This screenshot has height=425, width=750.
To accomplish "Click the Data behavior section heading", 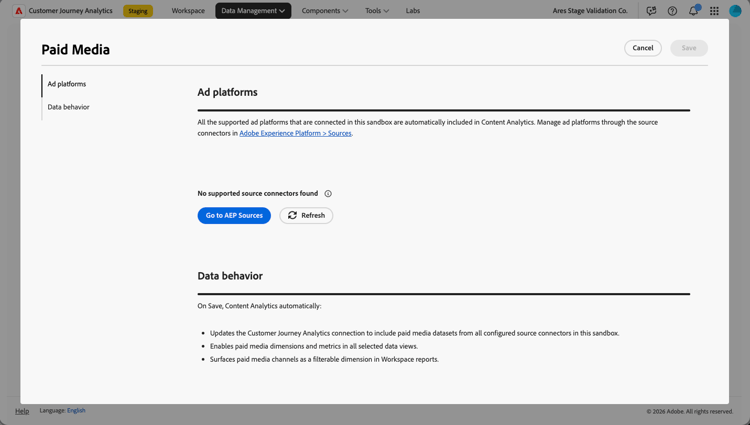I will coord(230,276).
